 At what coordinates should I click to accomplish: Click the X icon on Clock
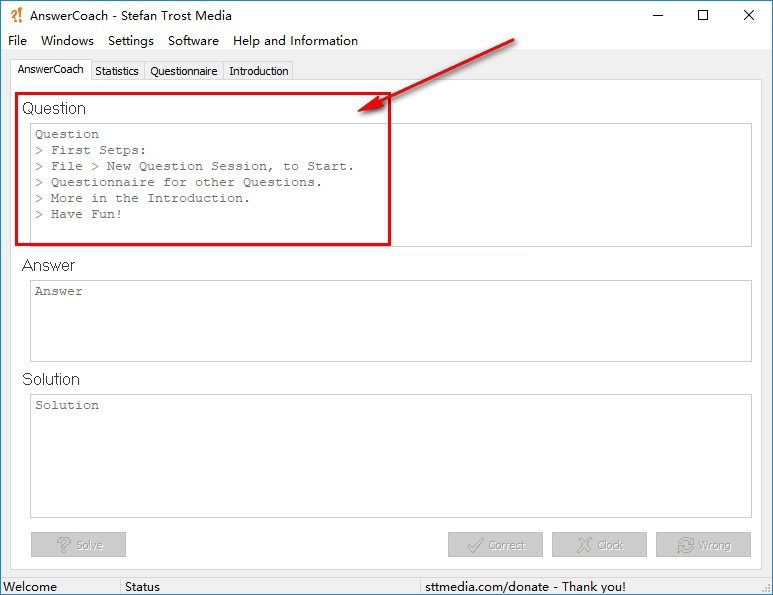[584, 545]
